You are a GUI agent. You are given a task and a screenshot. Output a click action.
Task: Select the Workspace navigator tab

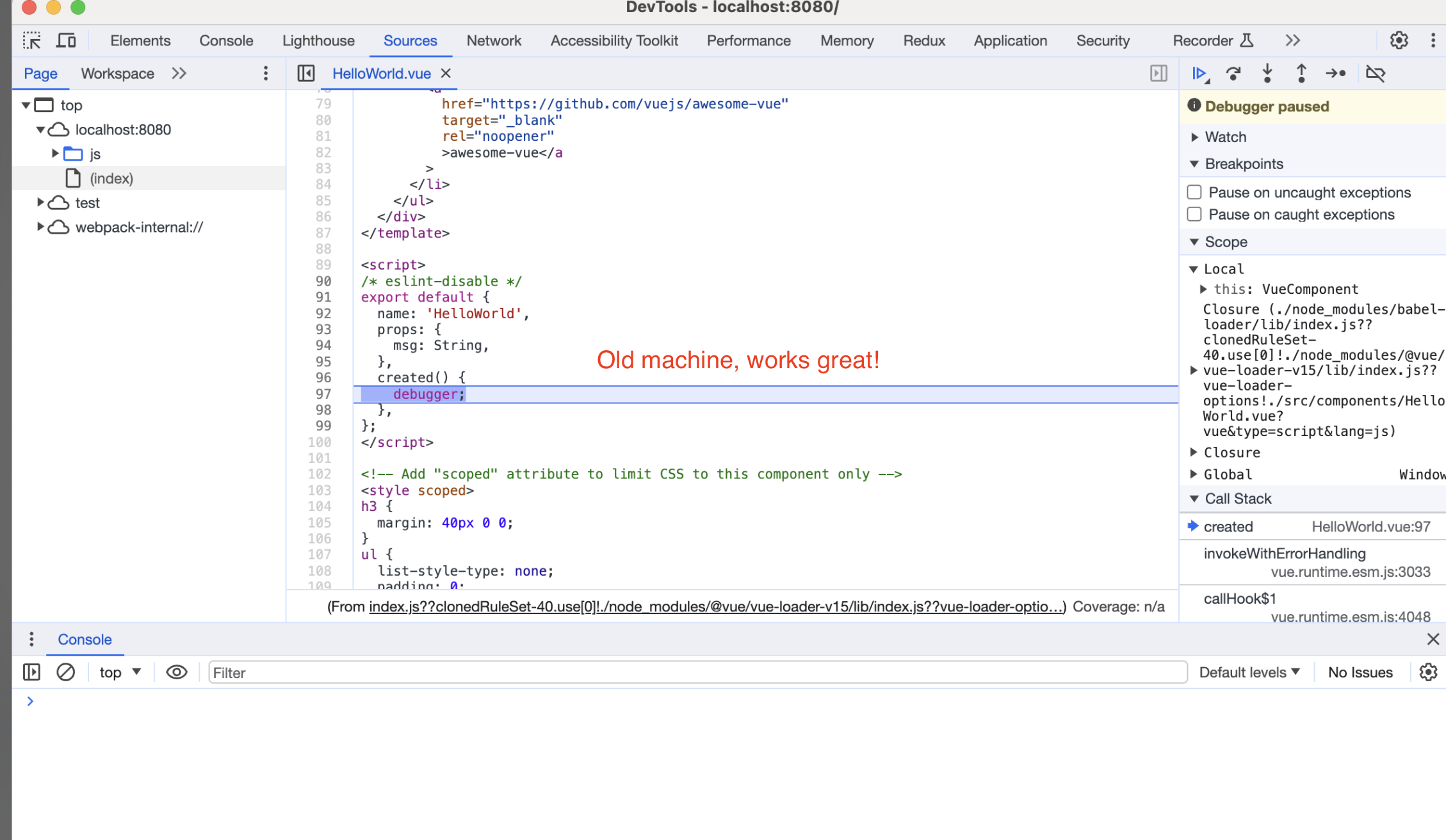pos(117,74)
